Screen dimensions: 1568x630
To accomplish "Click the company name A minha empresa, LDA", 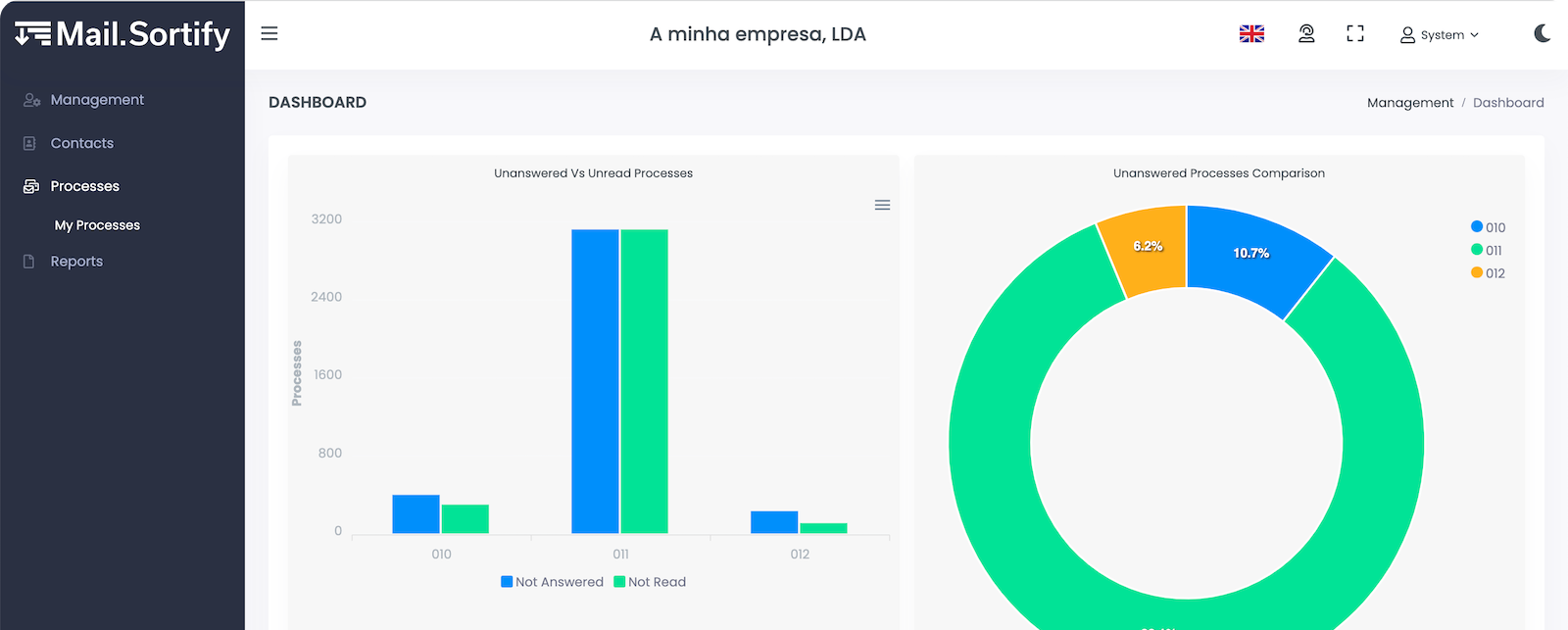I will tap(758, 34).
